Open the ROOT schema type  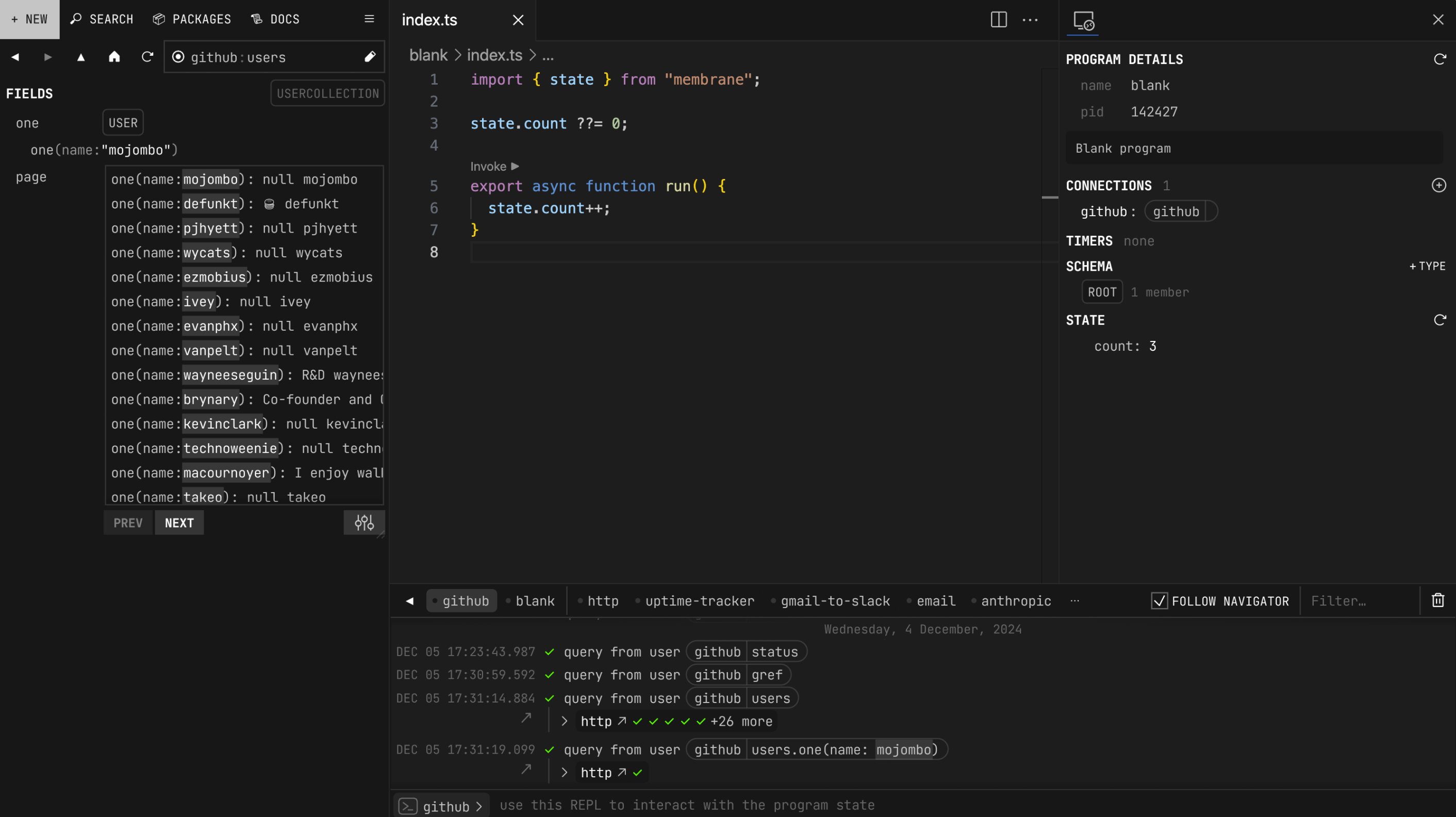point(1102,292)
